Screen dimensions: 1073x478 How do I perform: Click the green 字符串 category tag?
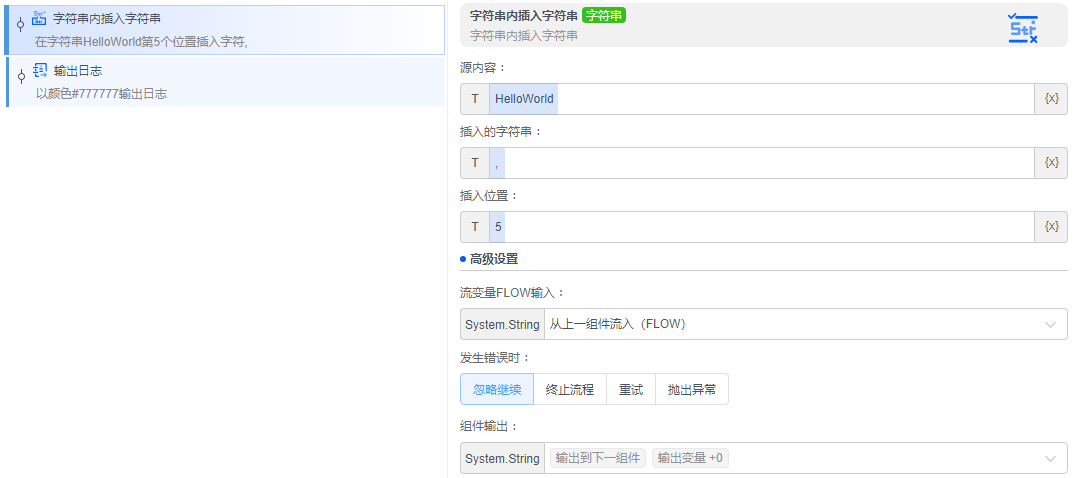click(604, 15)
